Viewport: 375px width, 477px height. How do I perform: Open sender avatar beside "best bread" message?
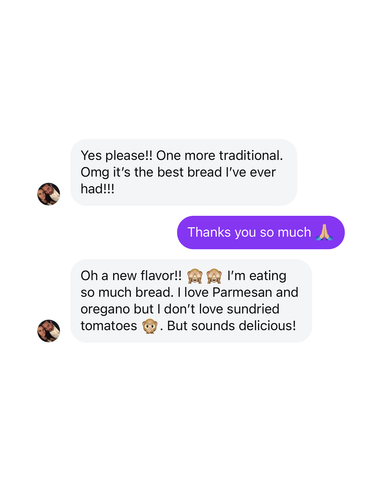49,194
